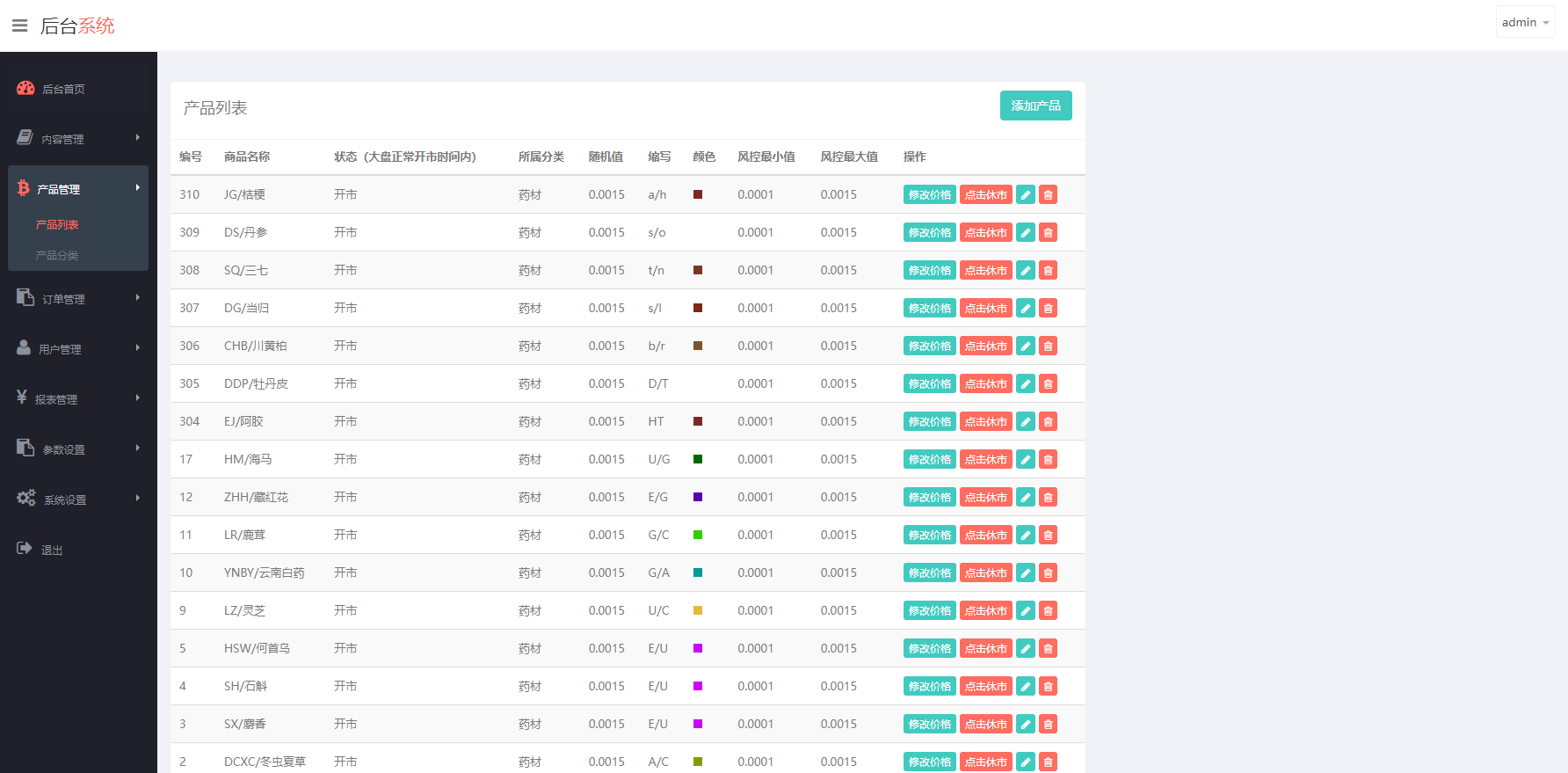Select 产品列表 in the sidebar submenu
This screenshot has width=1568, height=773.
coord(57,224)
